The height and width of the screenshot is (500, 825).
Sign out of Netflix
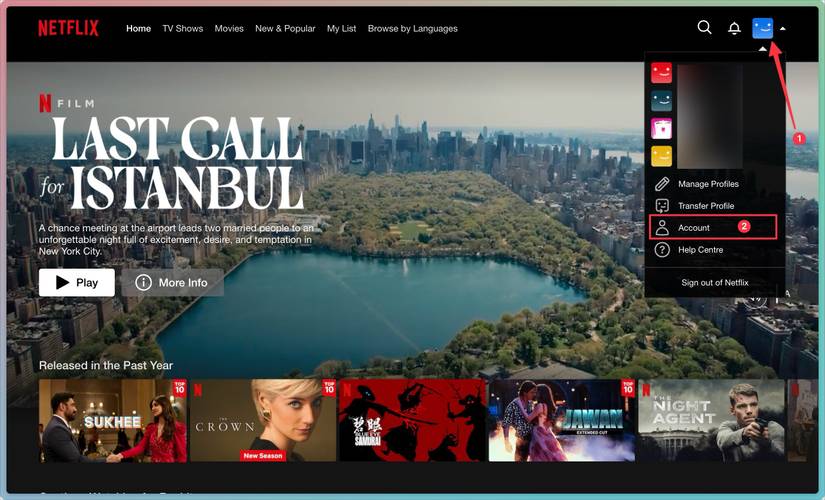pyautogui.click(x=714, y=283)
